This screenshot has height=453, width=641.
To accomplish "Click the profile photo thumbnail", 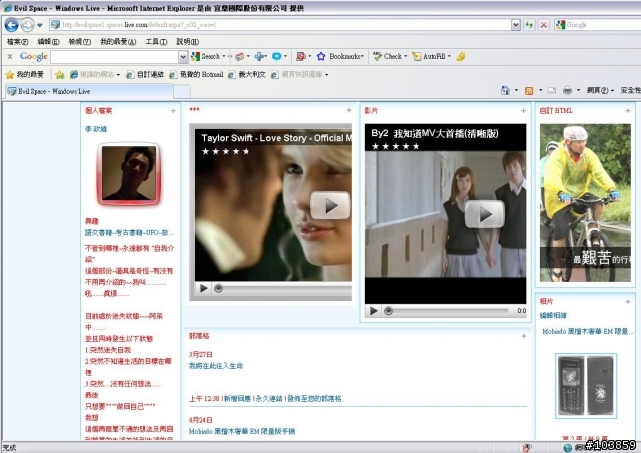I will click(129, 174).
